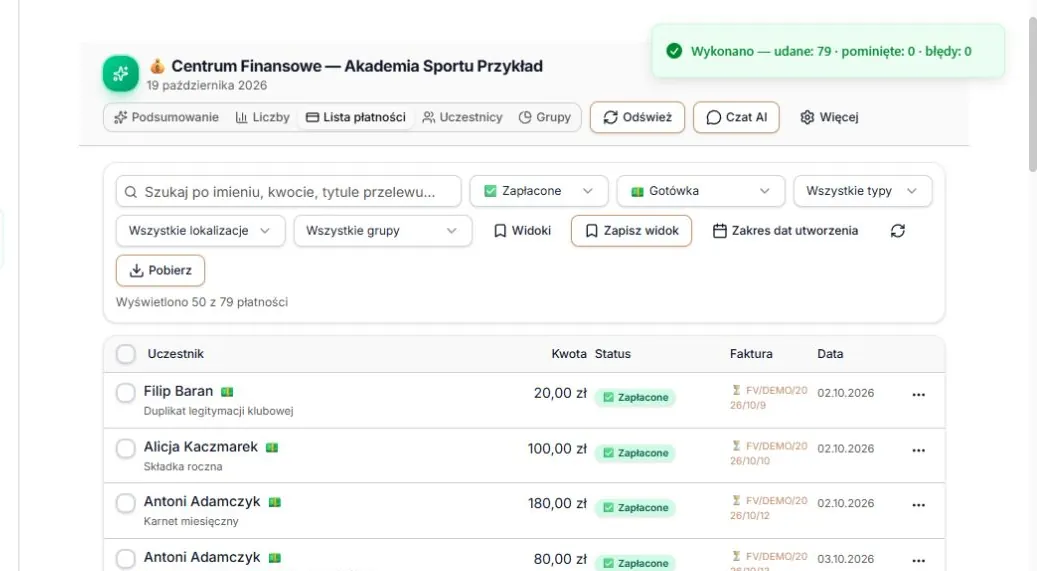Viewport: 1037px width, 571px height.
Task: Click the Filip Baran participant name
Action: 178,391
